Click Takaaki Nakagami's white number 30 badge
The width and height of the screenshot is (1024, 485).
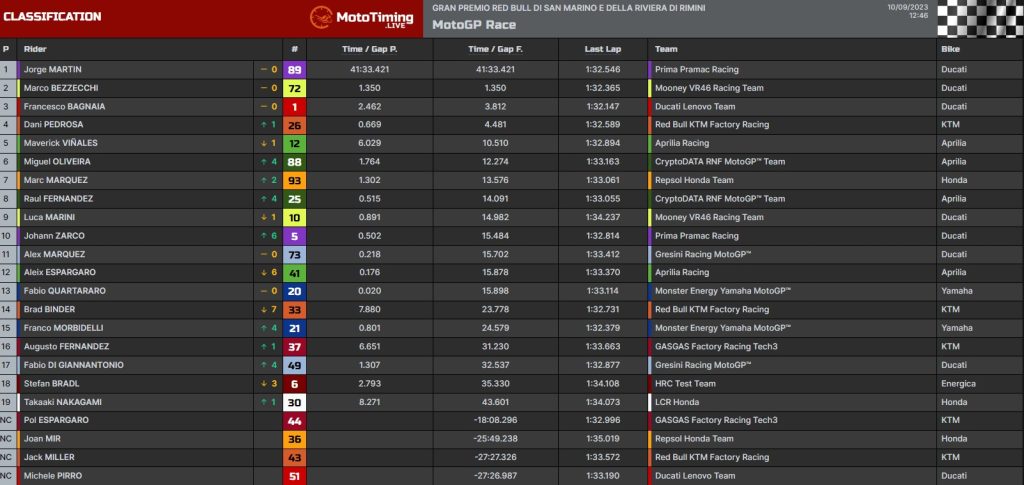click(294, 402)
